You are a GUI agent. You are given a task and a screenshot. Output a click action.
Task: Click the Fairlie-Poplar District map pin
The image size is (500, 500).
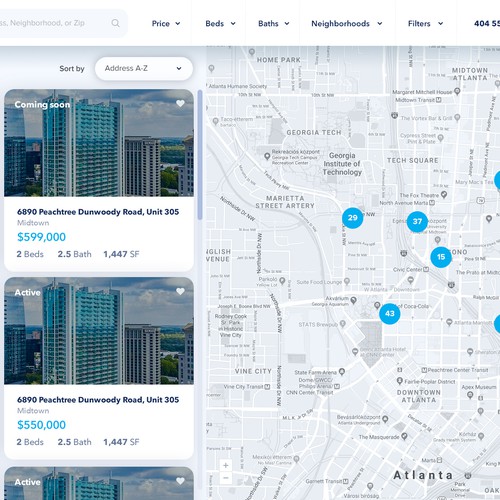coord(400,381)
